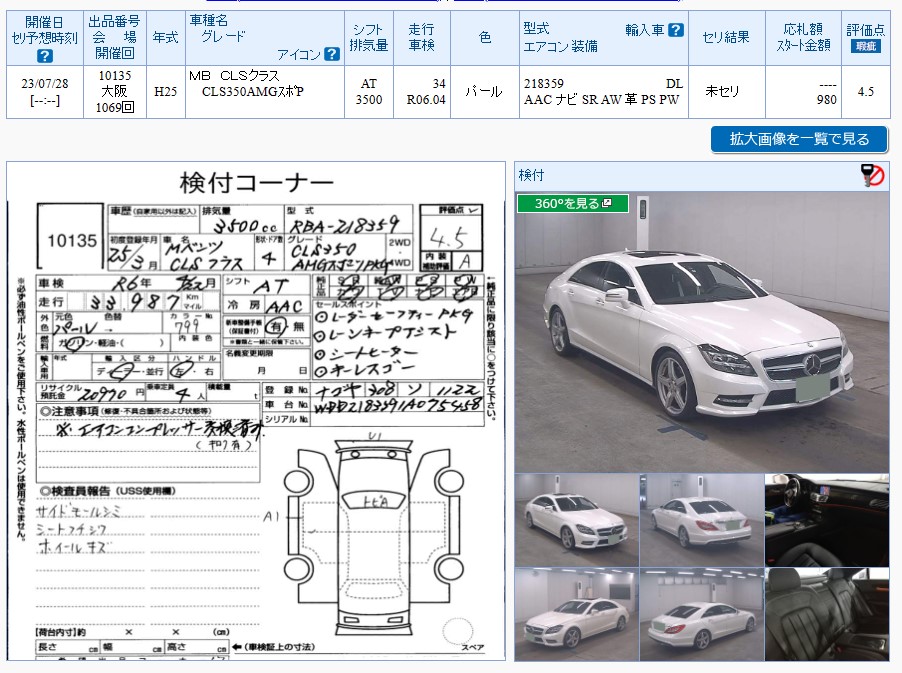Open front-left angle car thumbnail

click(576, 614)
